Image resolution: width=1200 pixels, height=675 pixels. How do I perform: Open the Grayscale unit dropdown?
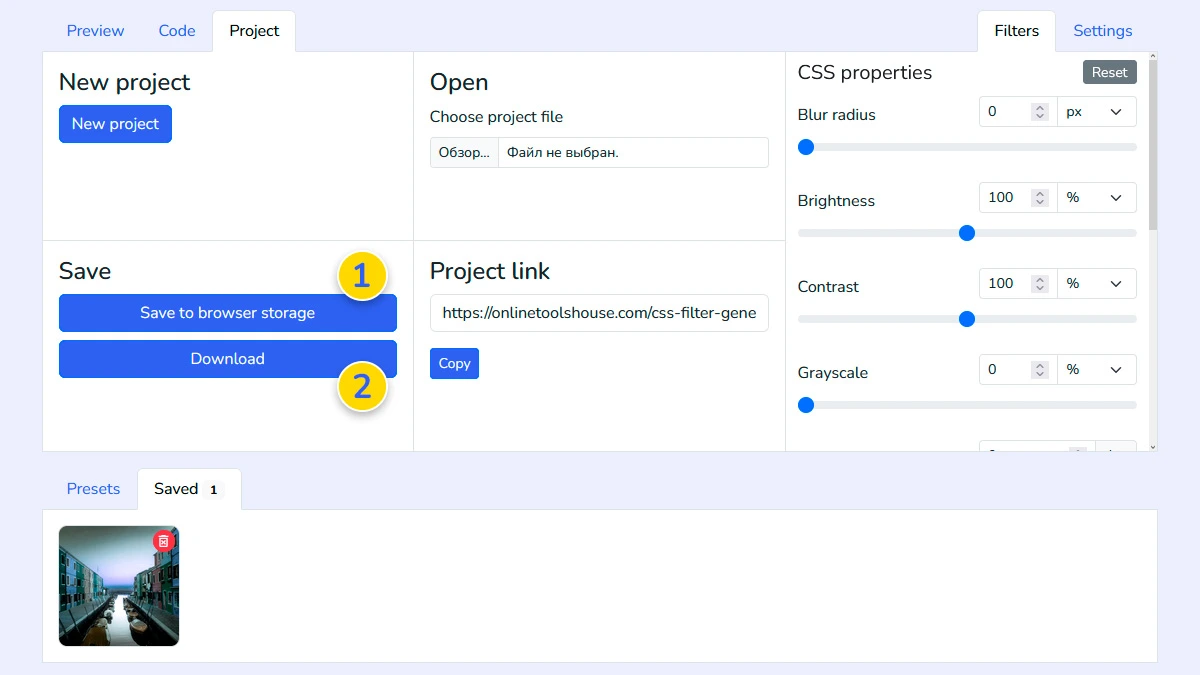click(1097, 369)
